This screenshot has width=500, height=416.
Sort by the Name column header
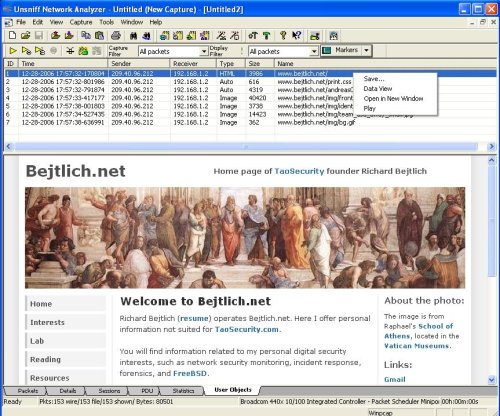[385, 63]
